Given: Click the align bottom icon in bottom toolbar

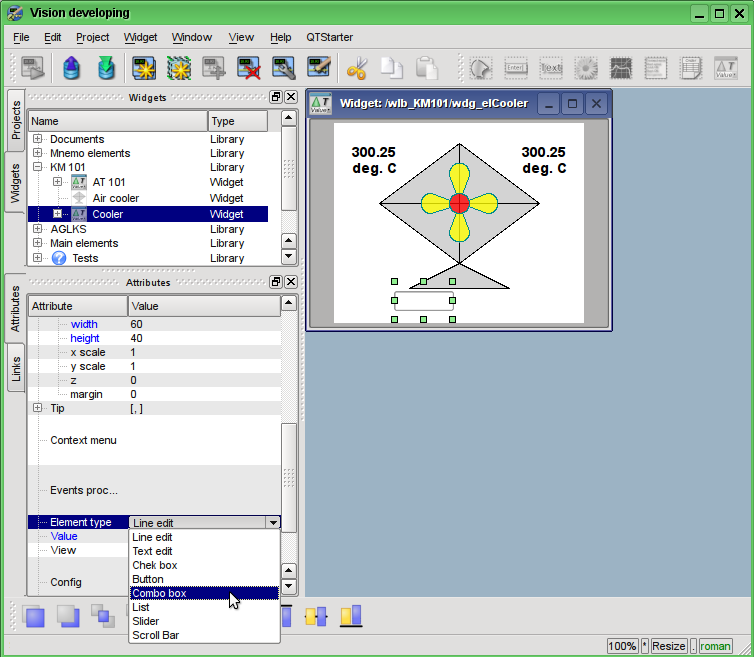Looking at the screenshot, I should click(350, 616).
